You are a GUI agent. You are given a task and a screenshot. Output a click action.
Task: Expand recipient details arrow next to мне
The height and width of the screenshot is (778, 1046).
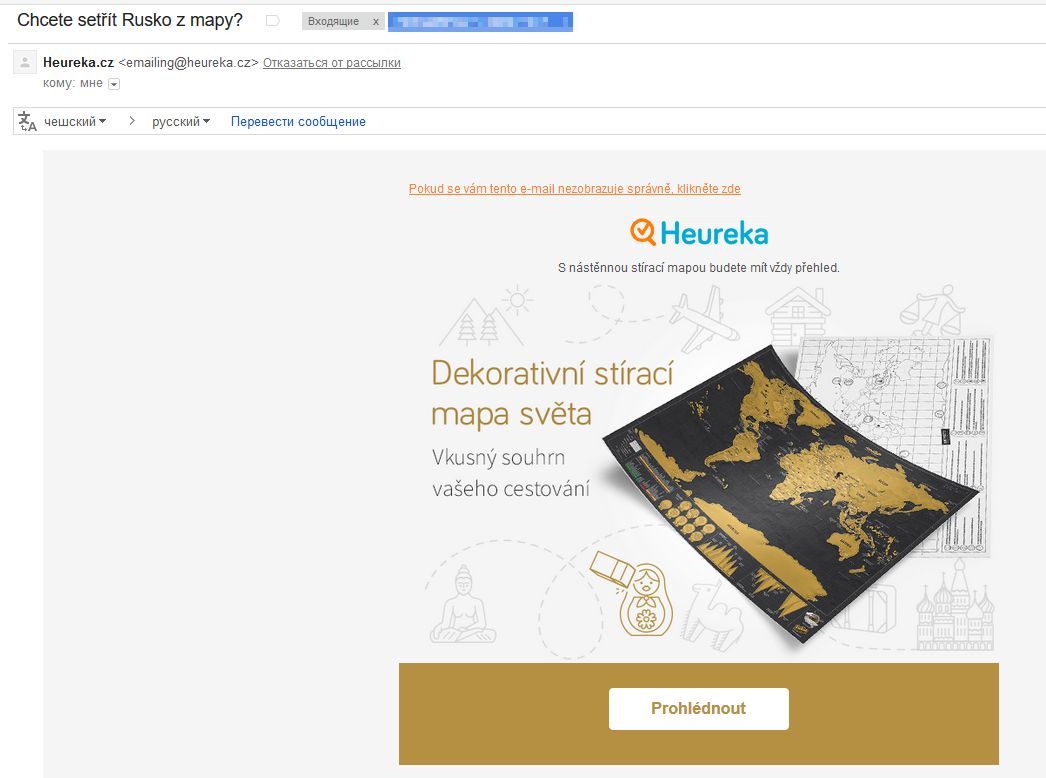(x=114, y=84)
